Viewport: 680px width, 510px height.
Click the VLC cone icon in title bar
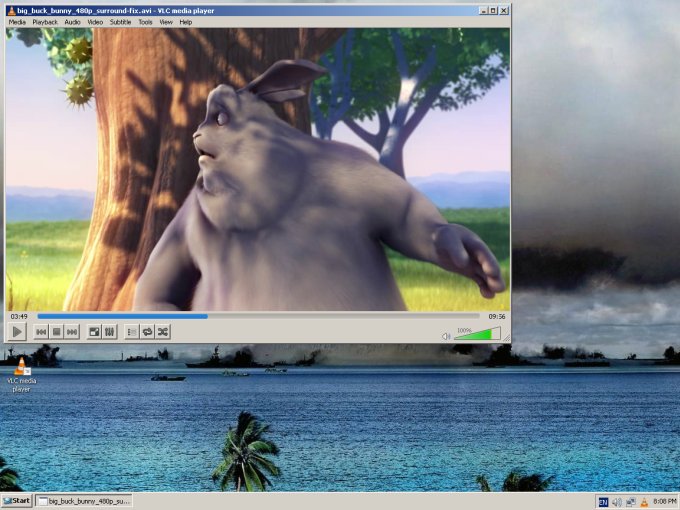pyautogui.click(x=11, y=11)
